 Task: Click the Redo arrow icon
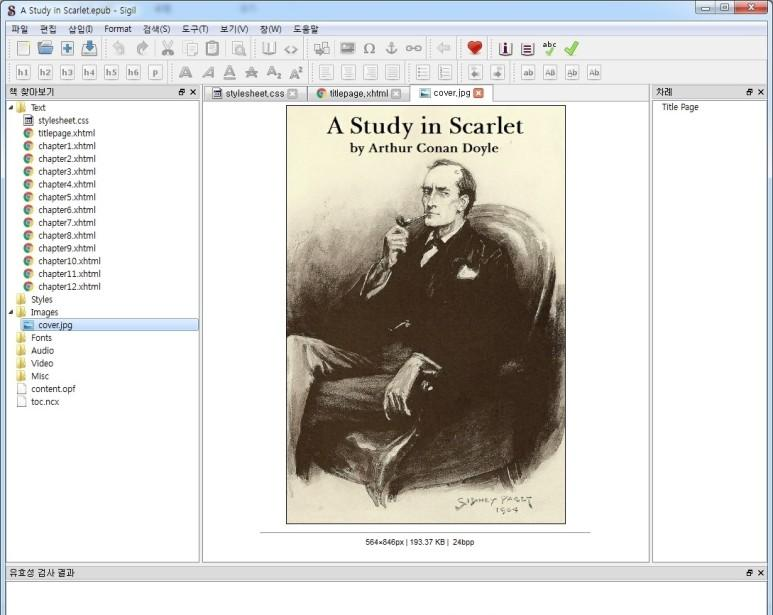click(x=142, y=48)
